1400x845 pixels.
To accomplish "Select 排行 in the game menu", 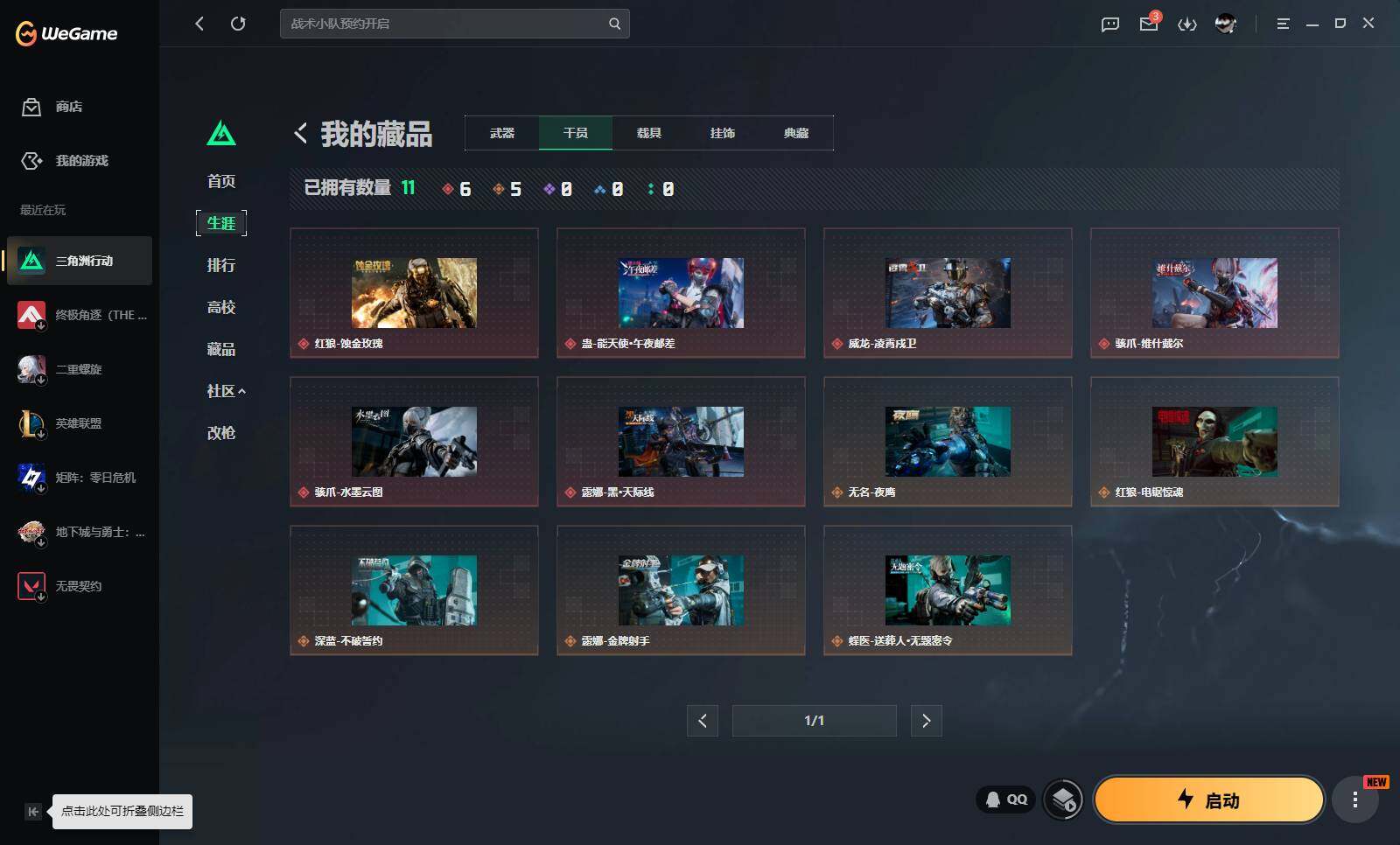I will pyautogui.click(x=221, y=265).
